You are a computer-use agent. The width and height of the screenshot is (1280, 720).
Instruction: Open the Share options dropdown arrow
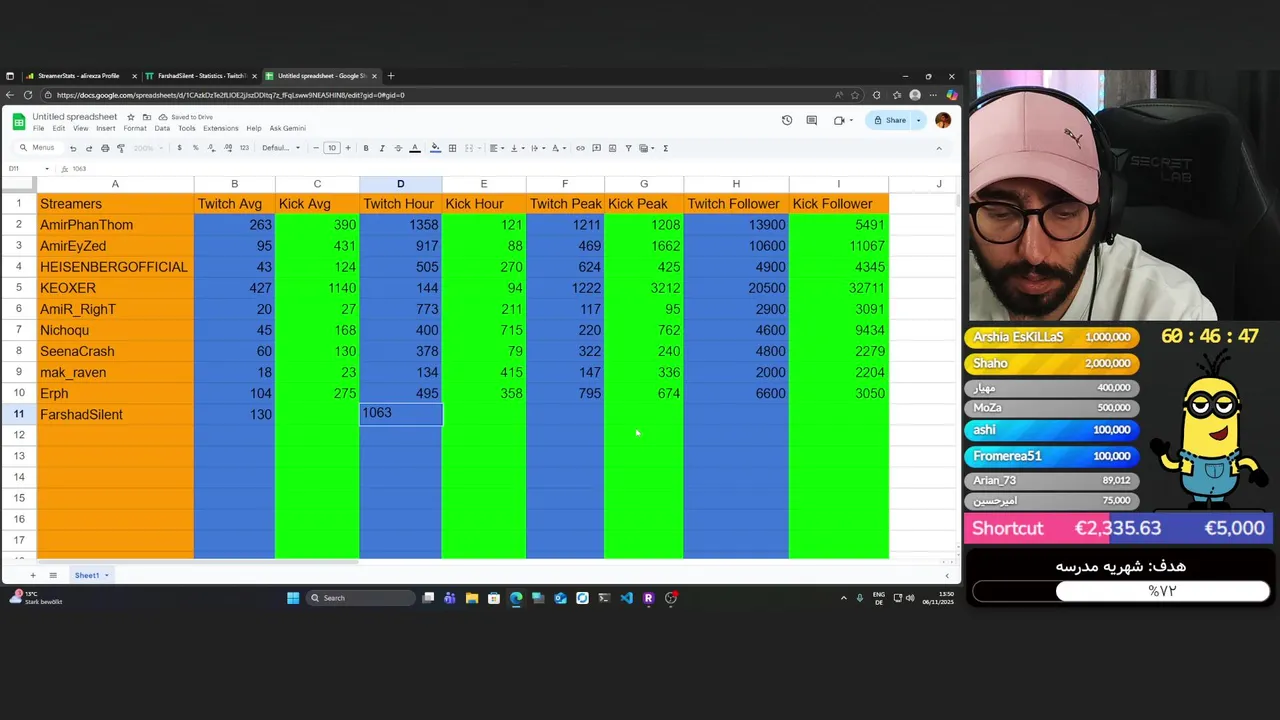[918, 120]
